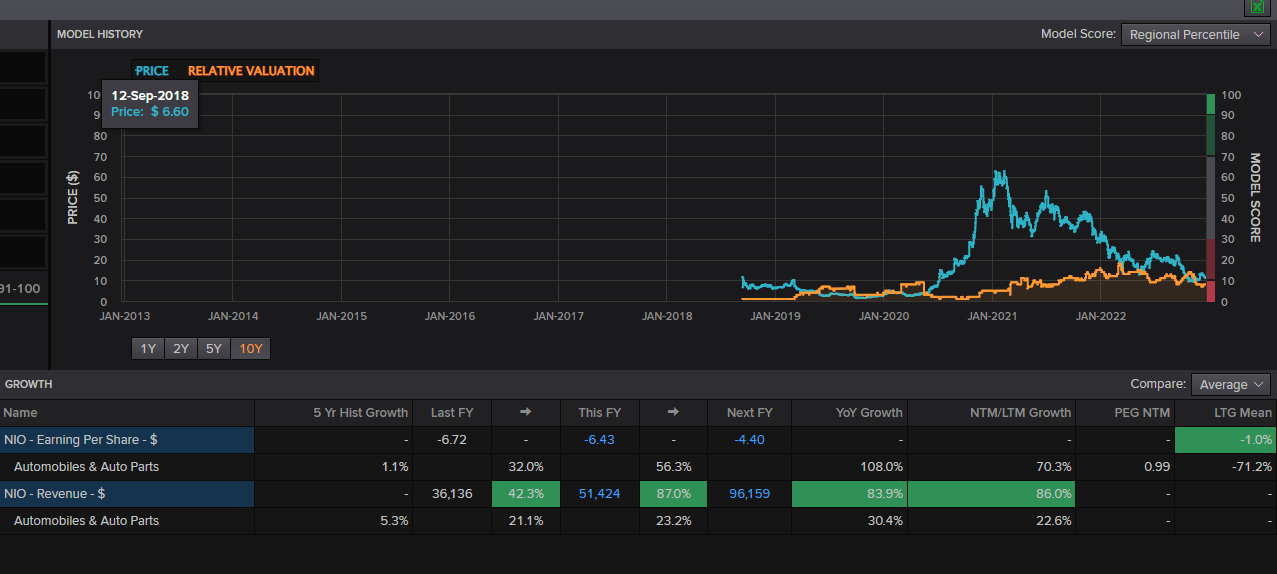Click the 83.9% YoY Growth cell

tap(849, 494)
